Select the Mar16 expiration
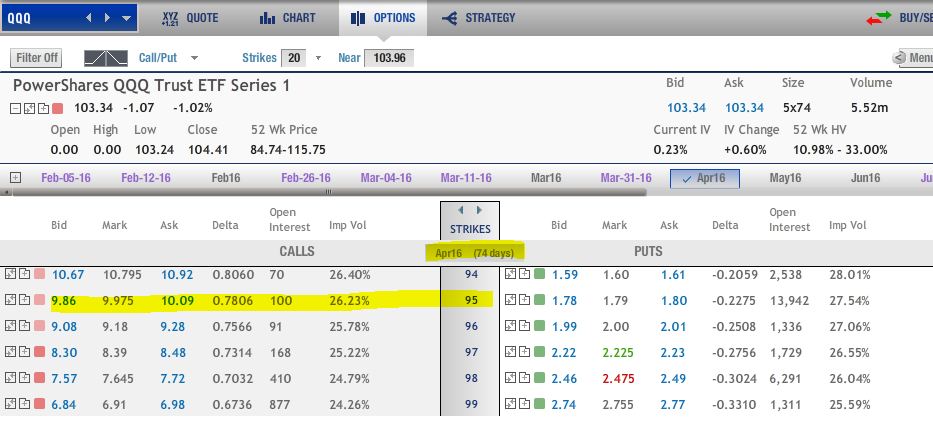The image size is (933, 422). pyautogui.click(x=546, y=178)
